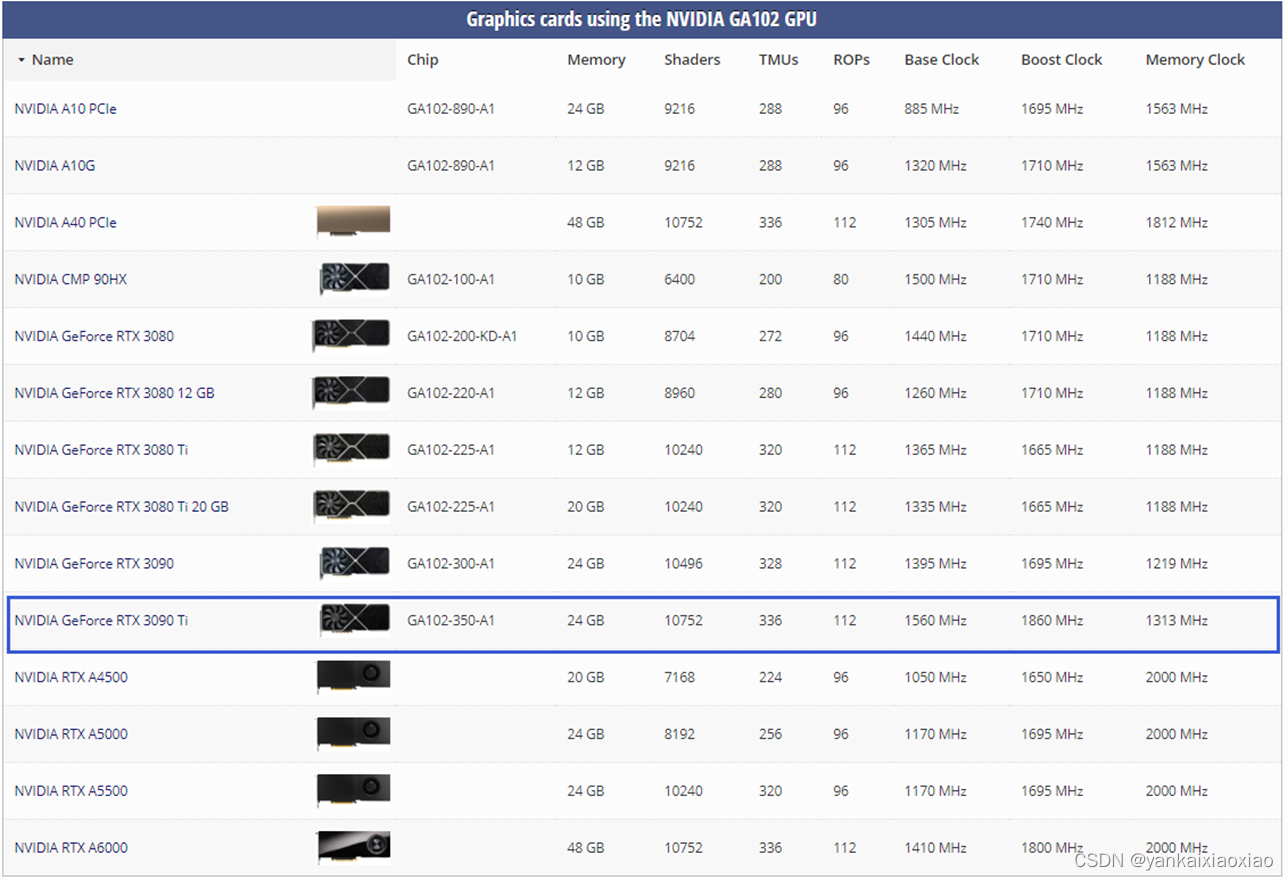Click the RTX A6000 card thumbnail

[353, 847]
